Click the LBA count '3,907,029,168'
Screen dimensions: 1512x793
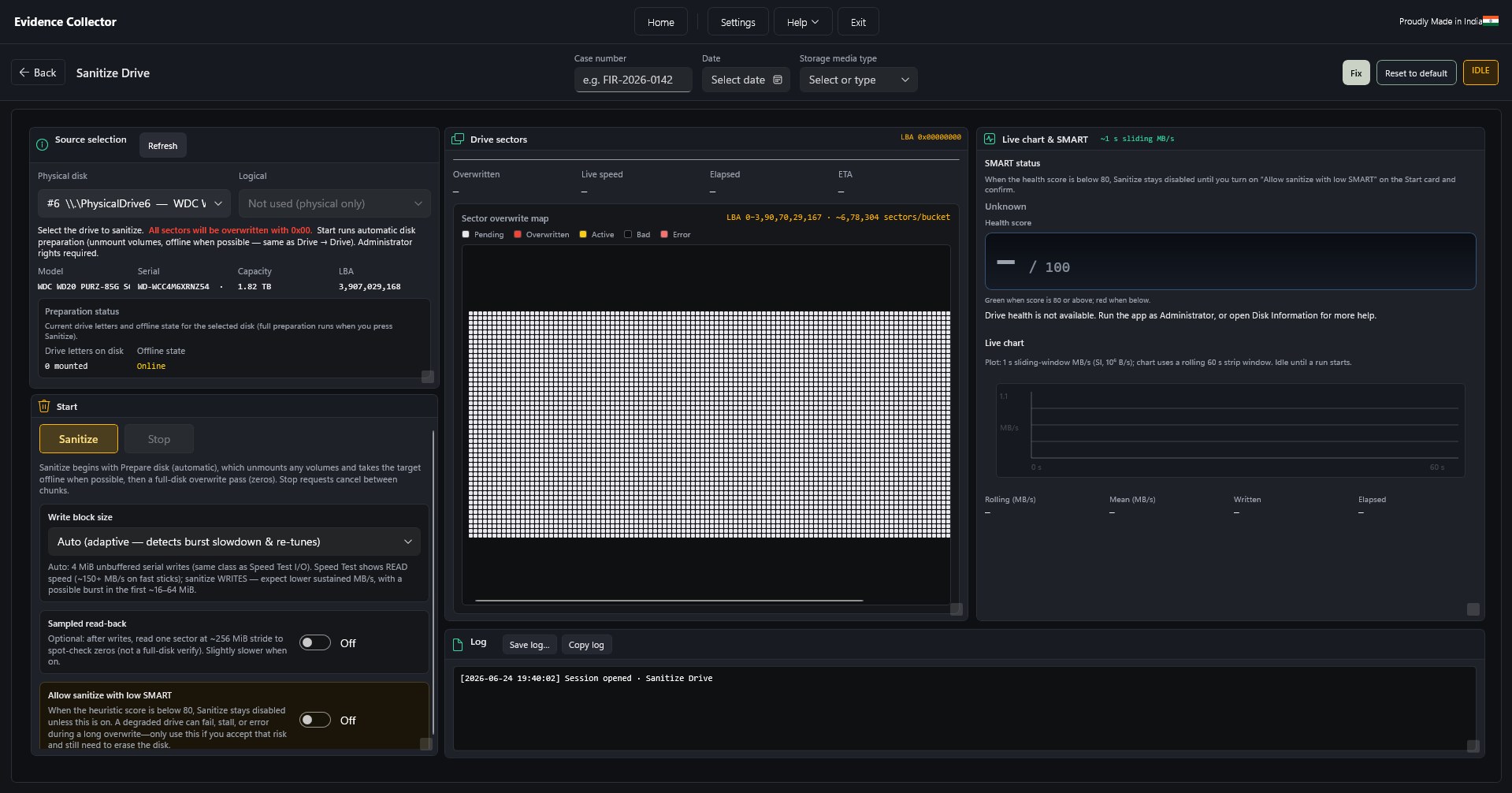point(370,287)
